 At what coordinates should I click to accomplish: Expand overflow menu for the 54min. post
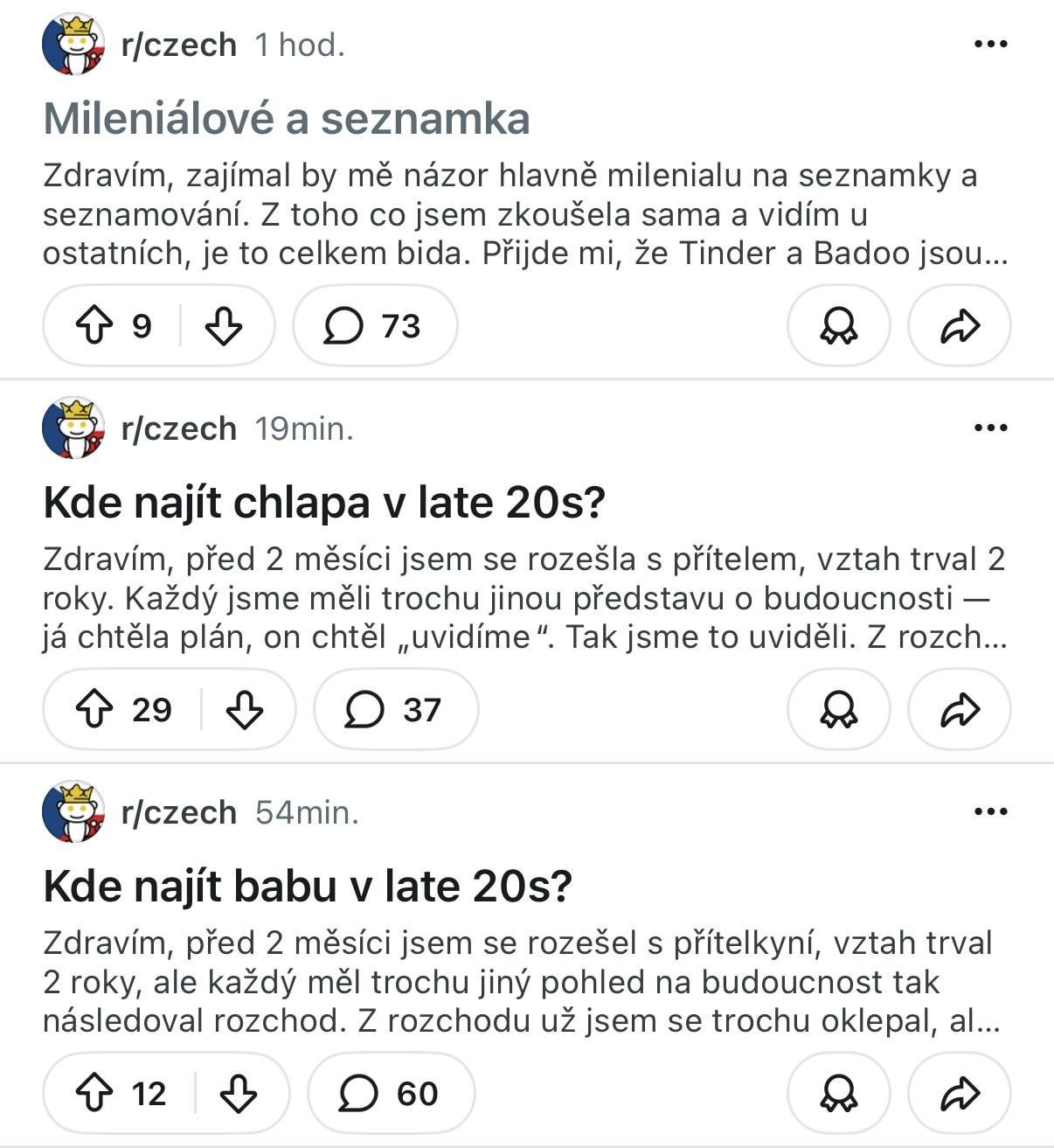[x=990, y=811]
